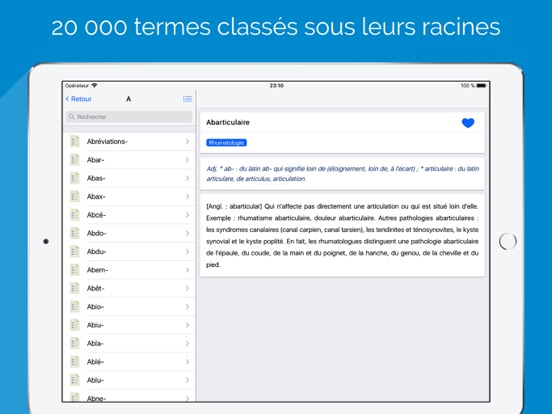Image resolution: width=552 pixels, height=414 pixels.
Task: Expand the Abar- row chevron
Action: [187, 160]
